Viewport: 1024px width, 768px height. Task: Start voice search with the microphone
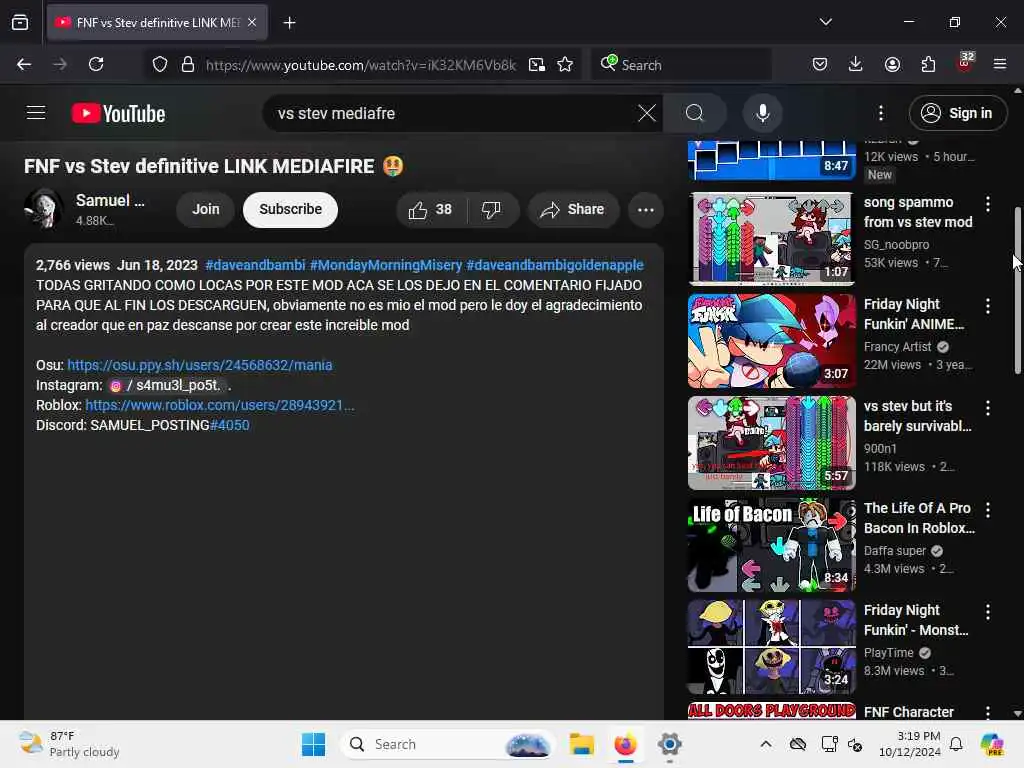tap(762, 113)
